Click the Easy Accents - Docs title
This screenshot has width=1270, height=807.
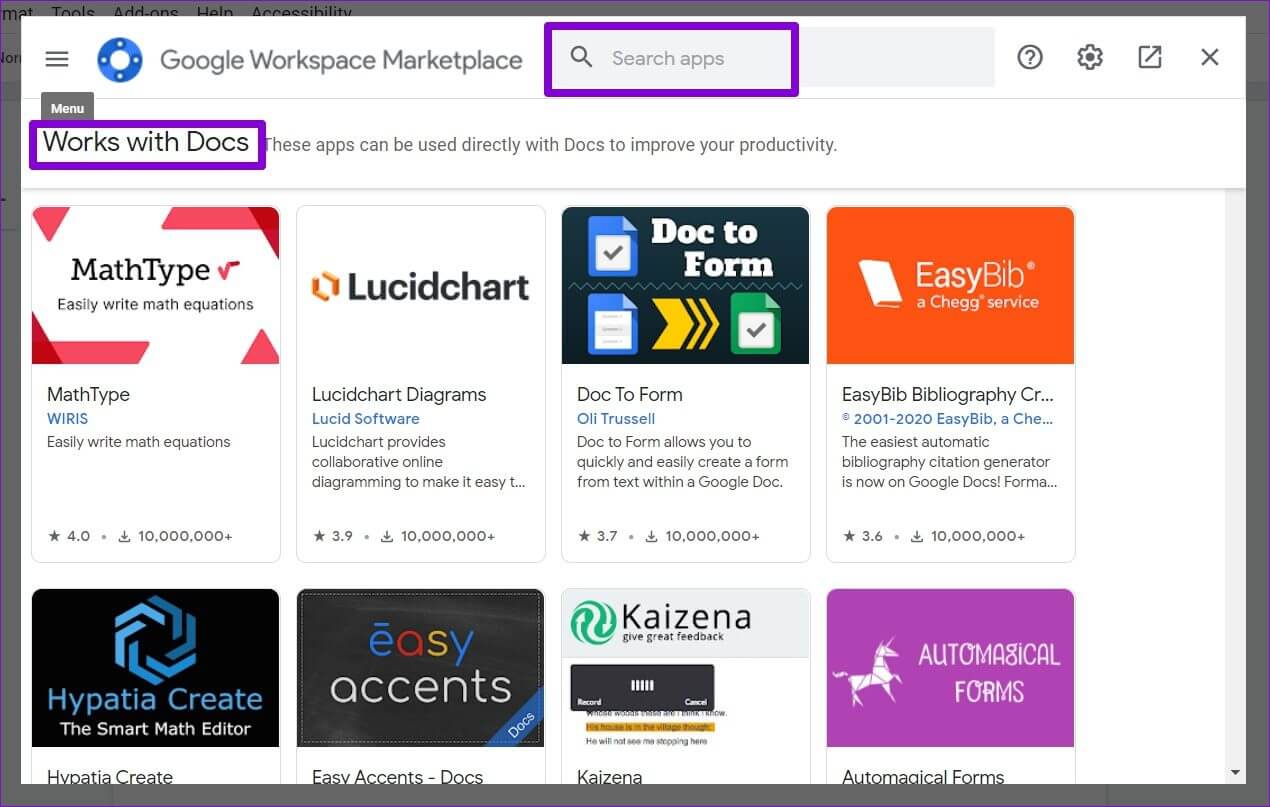click(x=398, y=777)
